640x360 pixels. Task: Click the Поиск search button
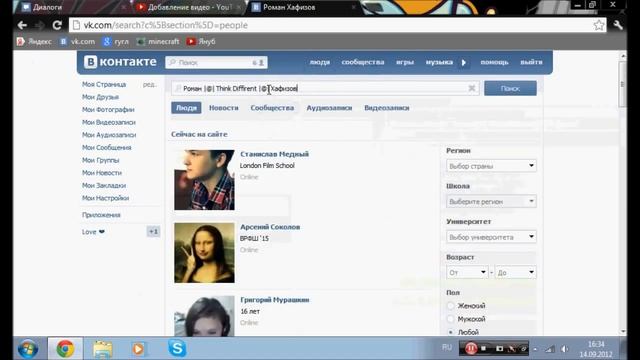[x=510, y=88]
